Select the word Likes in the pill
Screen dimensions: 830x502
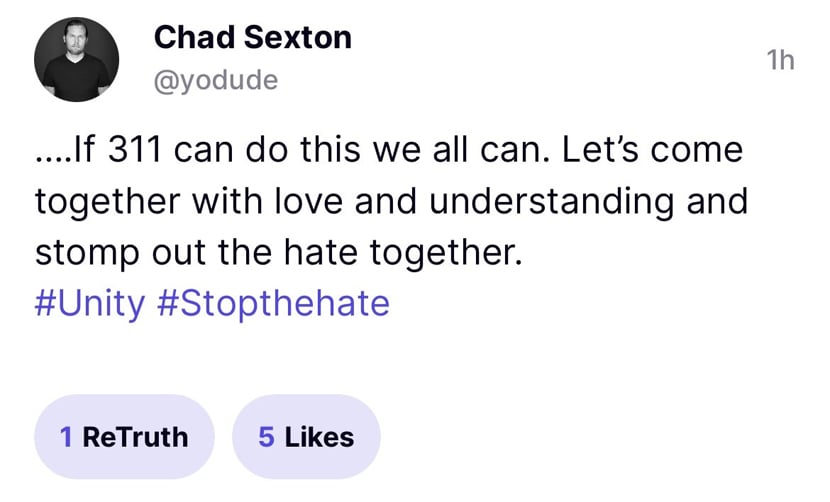(x=319, y=437)
